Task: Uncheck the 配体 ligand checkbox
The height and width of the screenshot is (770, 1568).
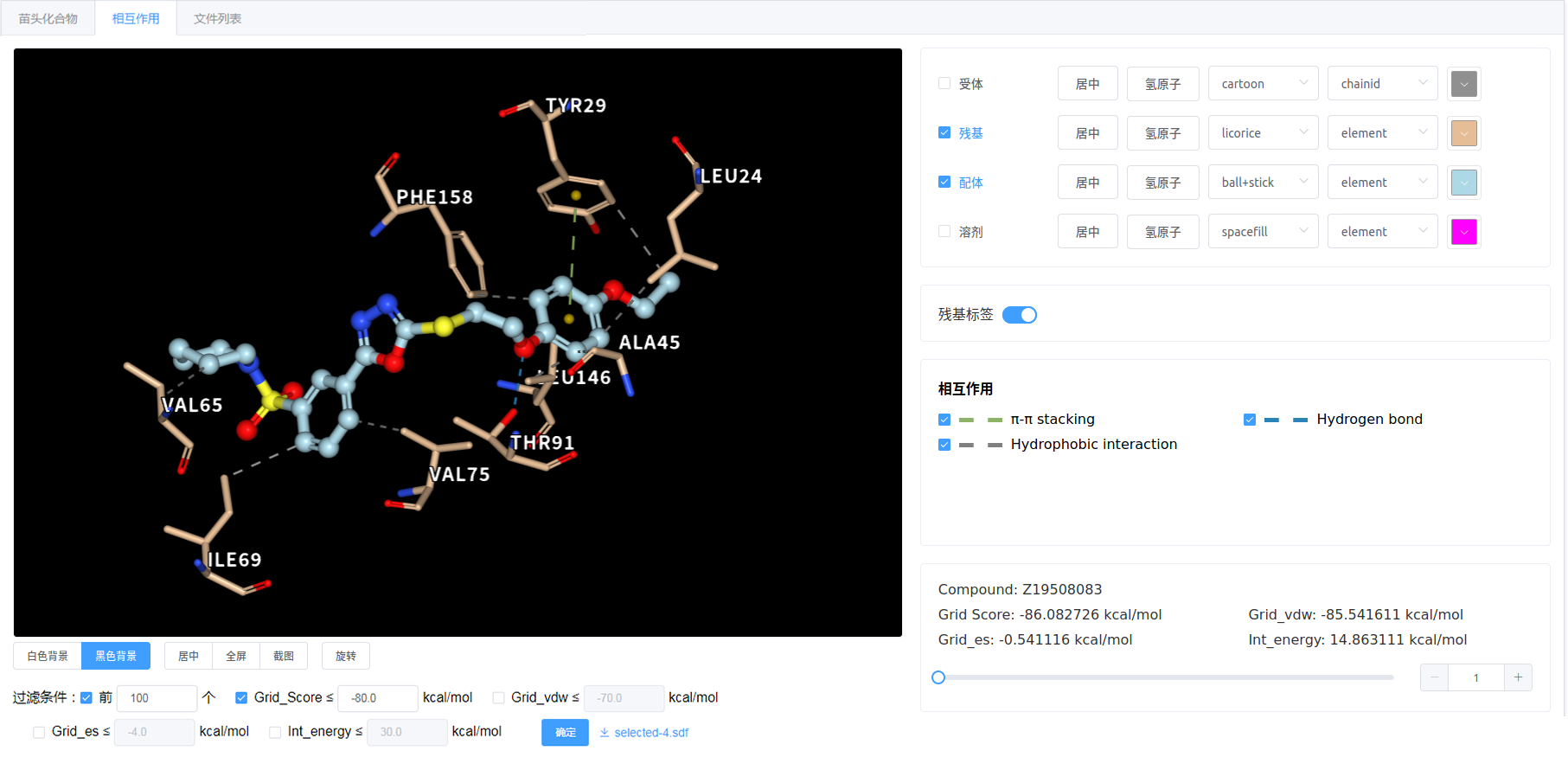Action: pyautogui.click(x=944, y=183)
